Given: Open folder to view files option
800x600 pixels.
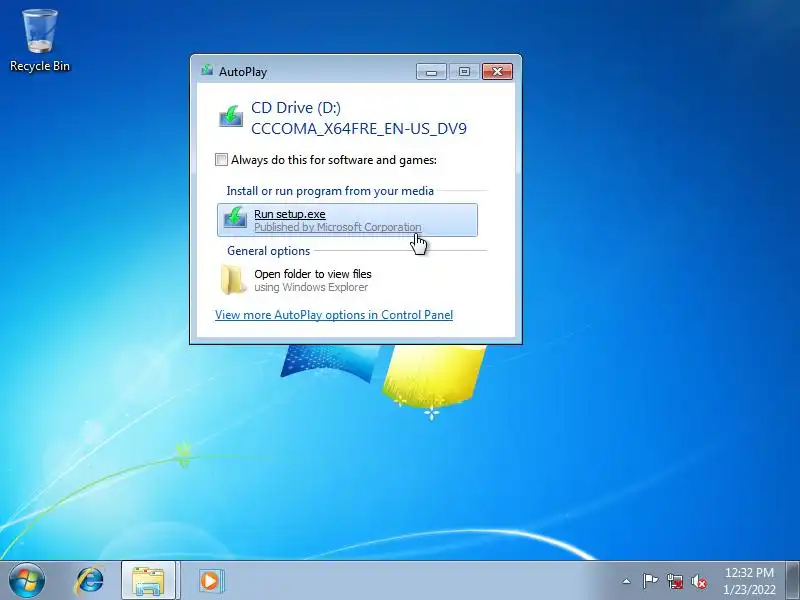Looking at the screenshot, I should [347, 280].
